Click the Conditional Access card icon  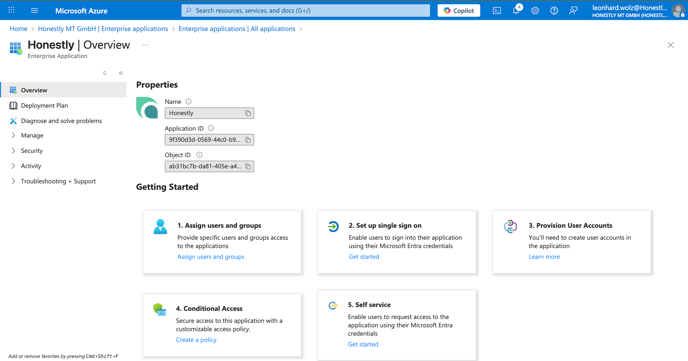coord(160,309)
